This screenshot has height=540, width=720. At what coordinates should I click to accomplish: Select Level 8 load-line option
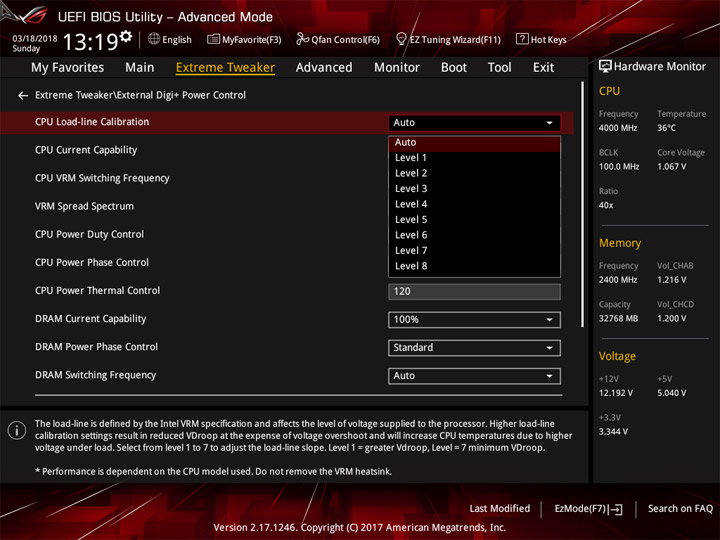point(474,266)
